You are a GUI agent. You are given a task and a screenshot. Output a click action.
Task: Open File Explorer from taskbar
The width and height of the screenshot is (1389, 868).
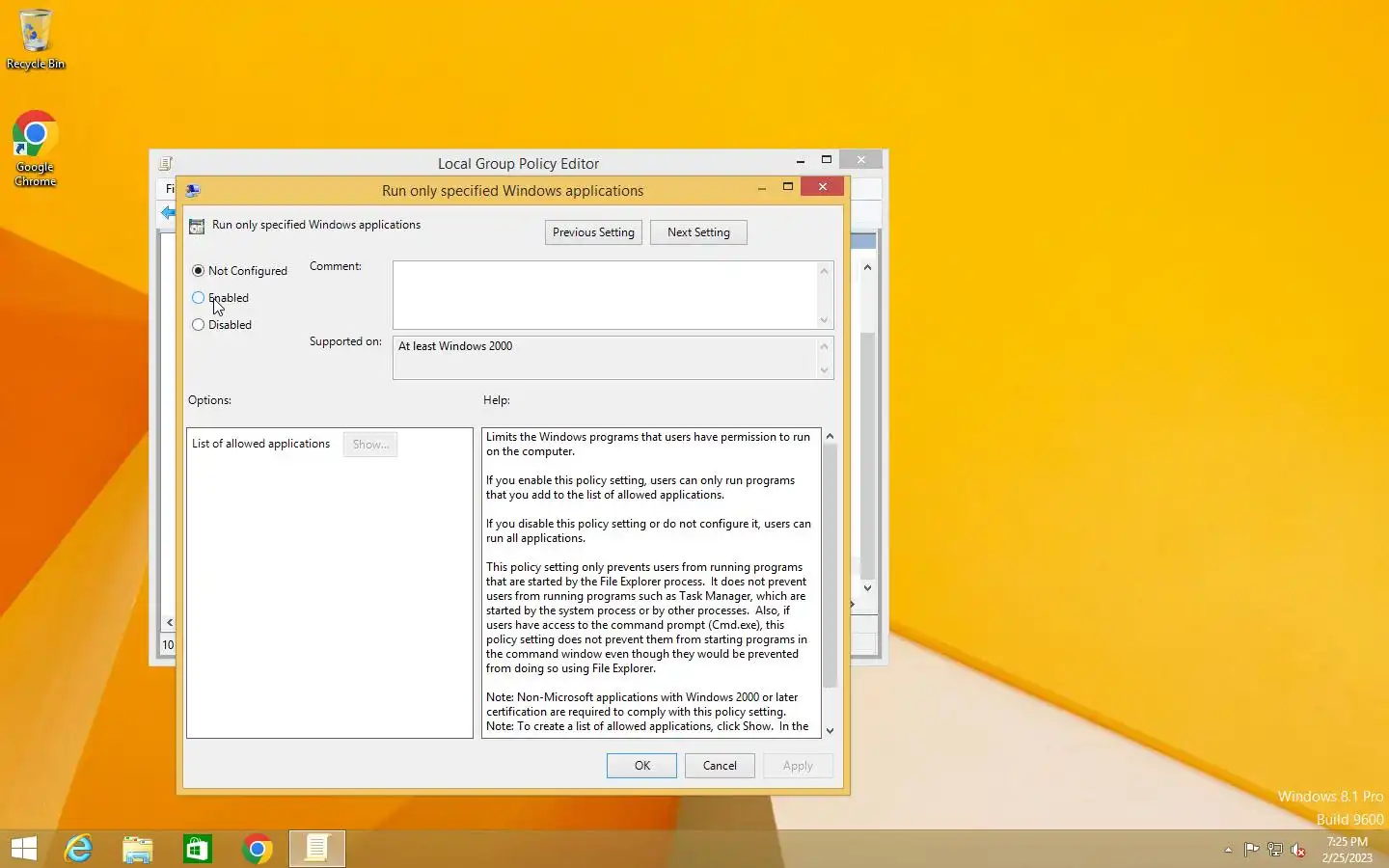(138, 849)
